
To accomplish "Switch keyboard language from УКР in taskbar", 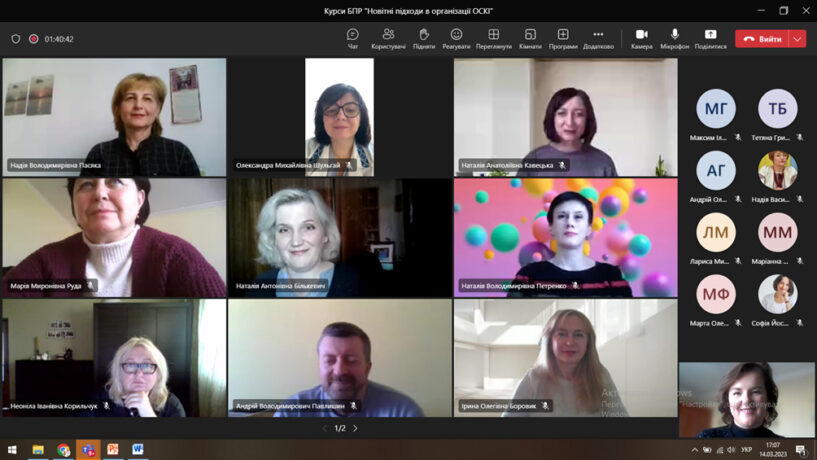I will [x=746, y=450].
